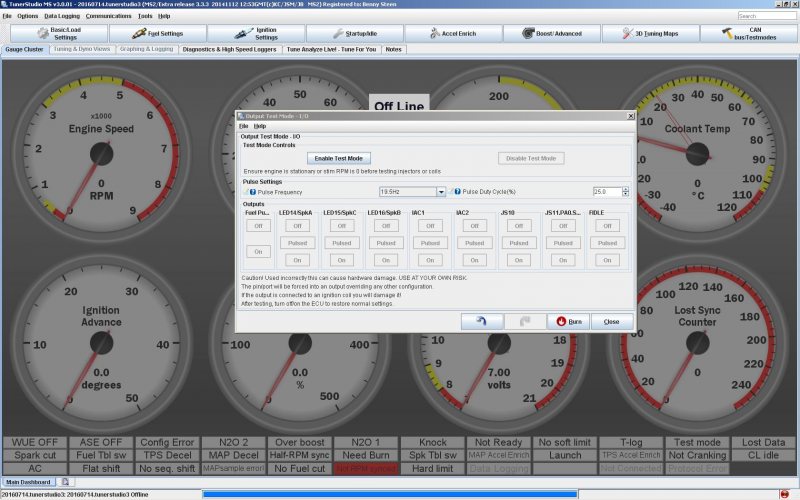Close Output Test Mode dialog with X
Viewport: 800px width, 500px height.
point(631,116)
